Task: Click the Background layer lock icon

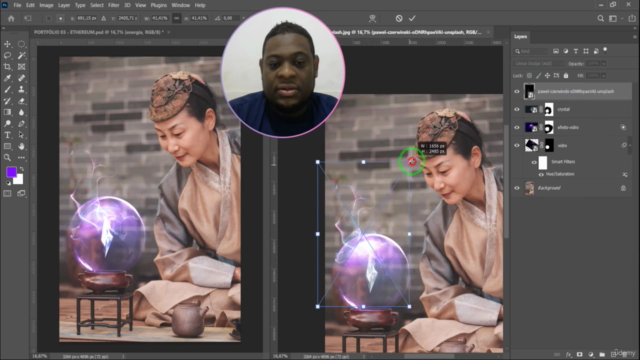Action: point(623,188)
